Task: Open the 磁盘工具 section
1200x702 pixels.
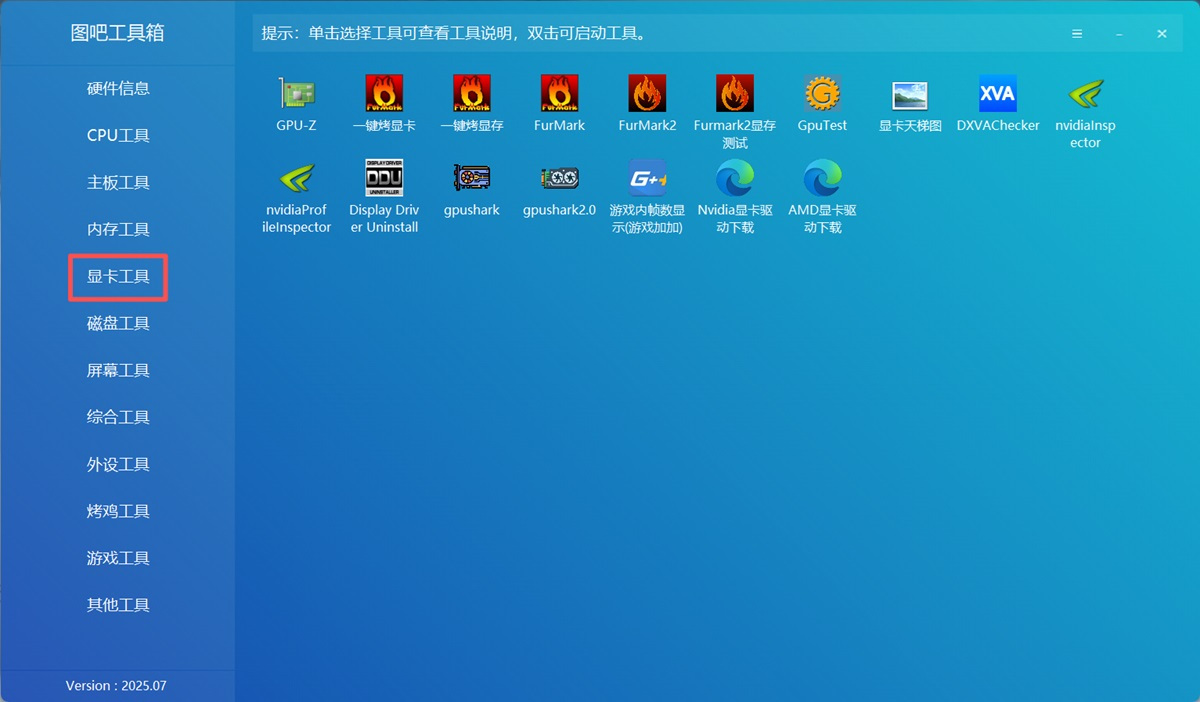Action: (x=117, y=323)
